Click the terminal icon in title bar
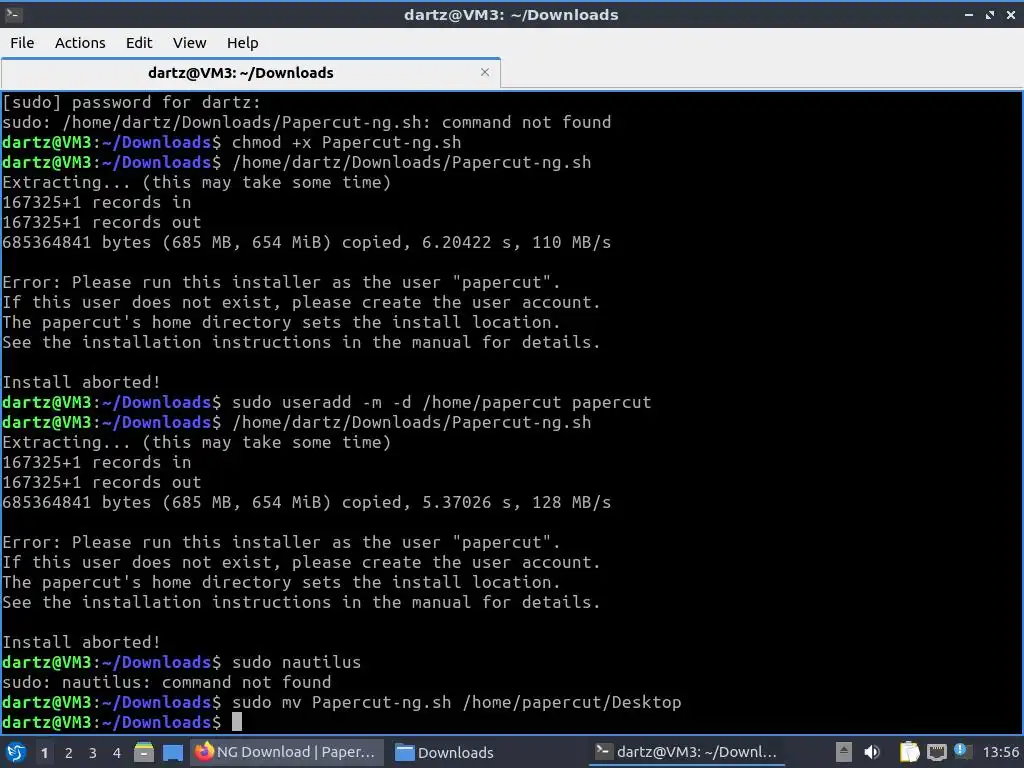The width and height of the screenshot is (1024, 768). point(14,14)
